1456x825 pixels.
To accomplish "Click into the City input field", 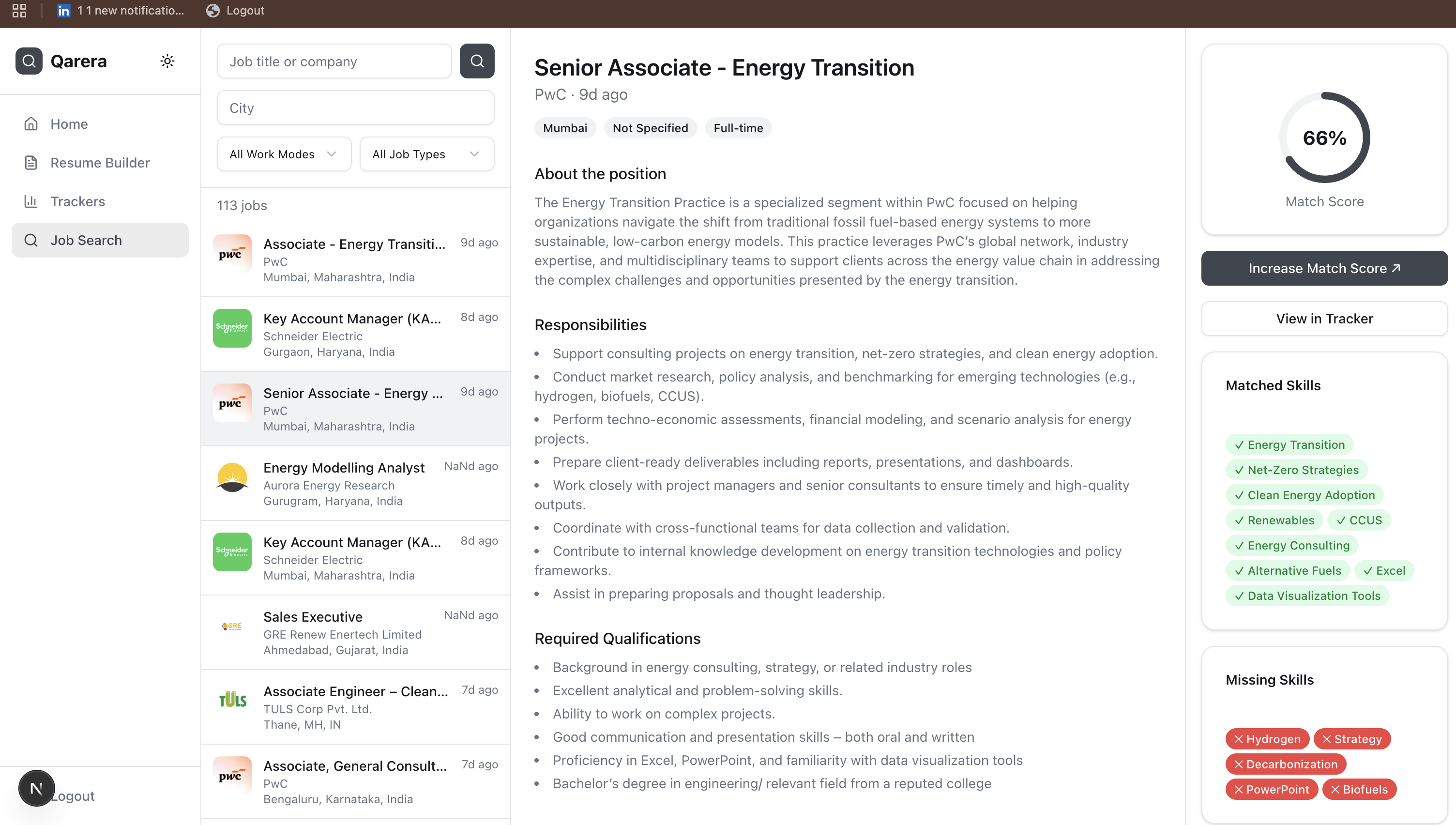I will [355, 107].
